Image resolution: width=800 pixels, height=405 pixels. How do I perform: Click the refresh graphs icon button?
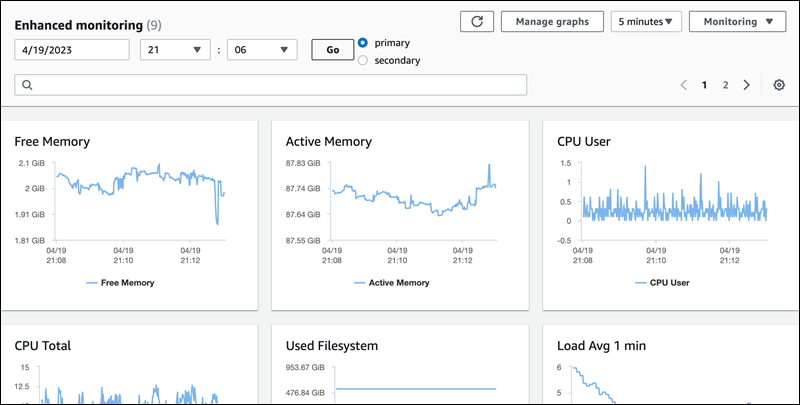(476, 21)
